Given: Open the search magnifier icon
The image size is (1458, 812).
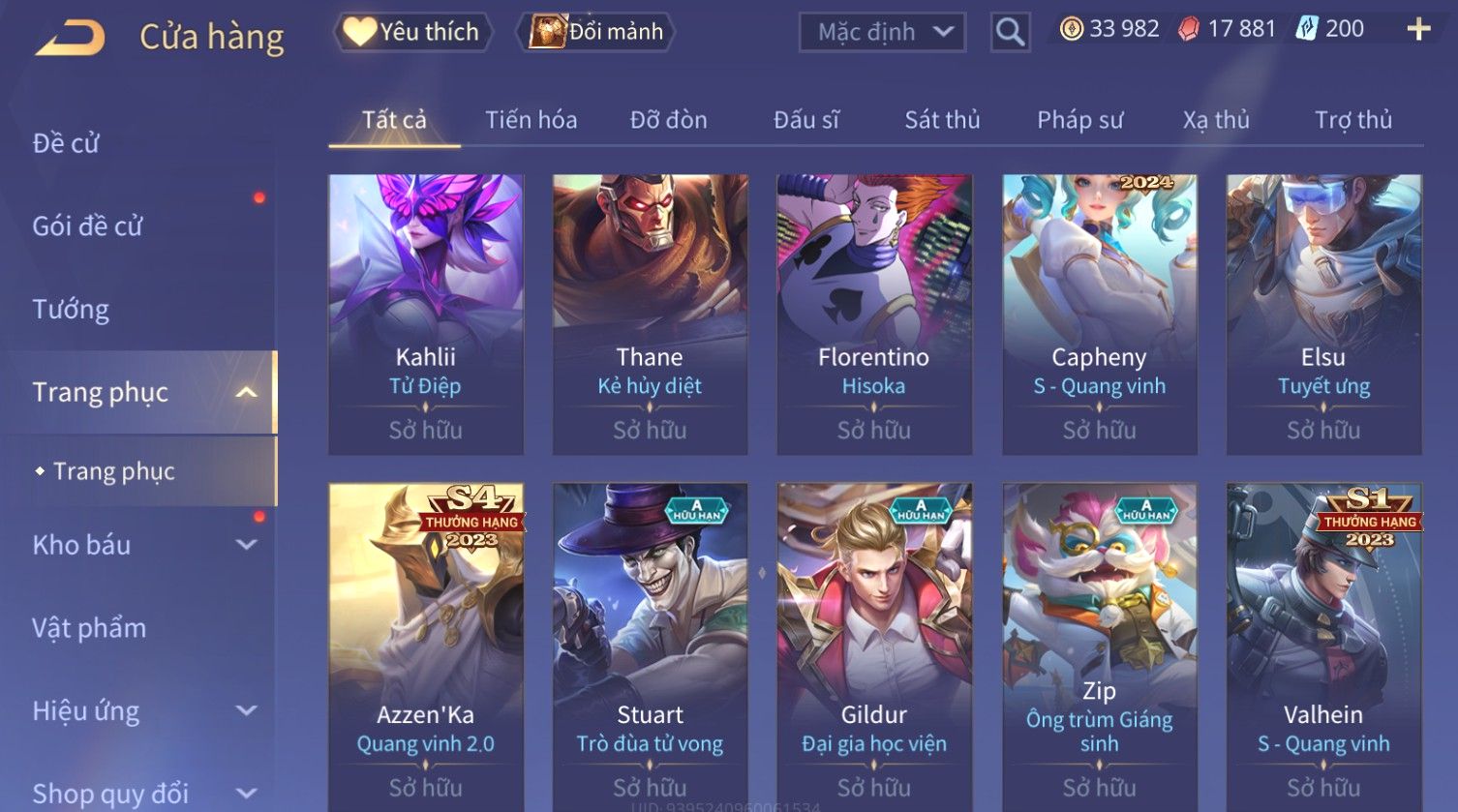Looking at the screenshot, I should click(1010, 32).
